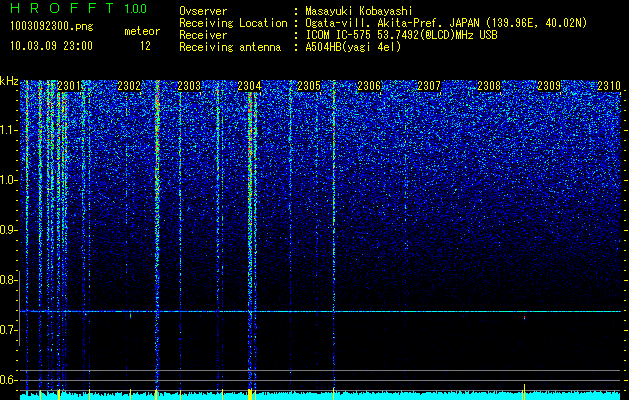Click the 2304 time marker
Screen dimensions: 629x400
click(249, 86)
